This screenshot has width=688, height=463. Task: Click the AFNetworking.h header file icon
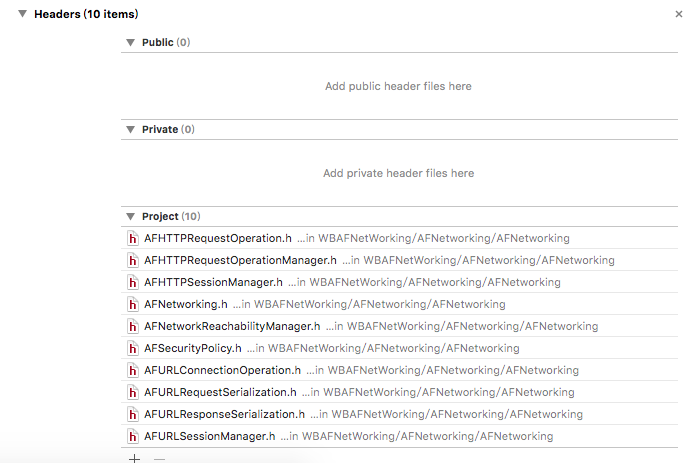(133, 304)
